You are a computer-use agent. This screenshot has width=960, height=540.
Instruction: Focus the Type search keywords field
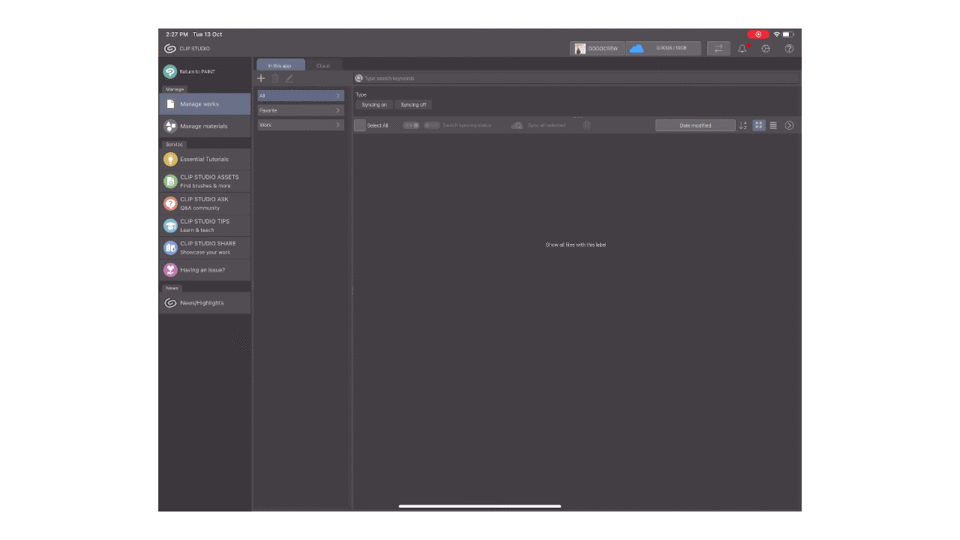579,78
